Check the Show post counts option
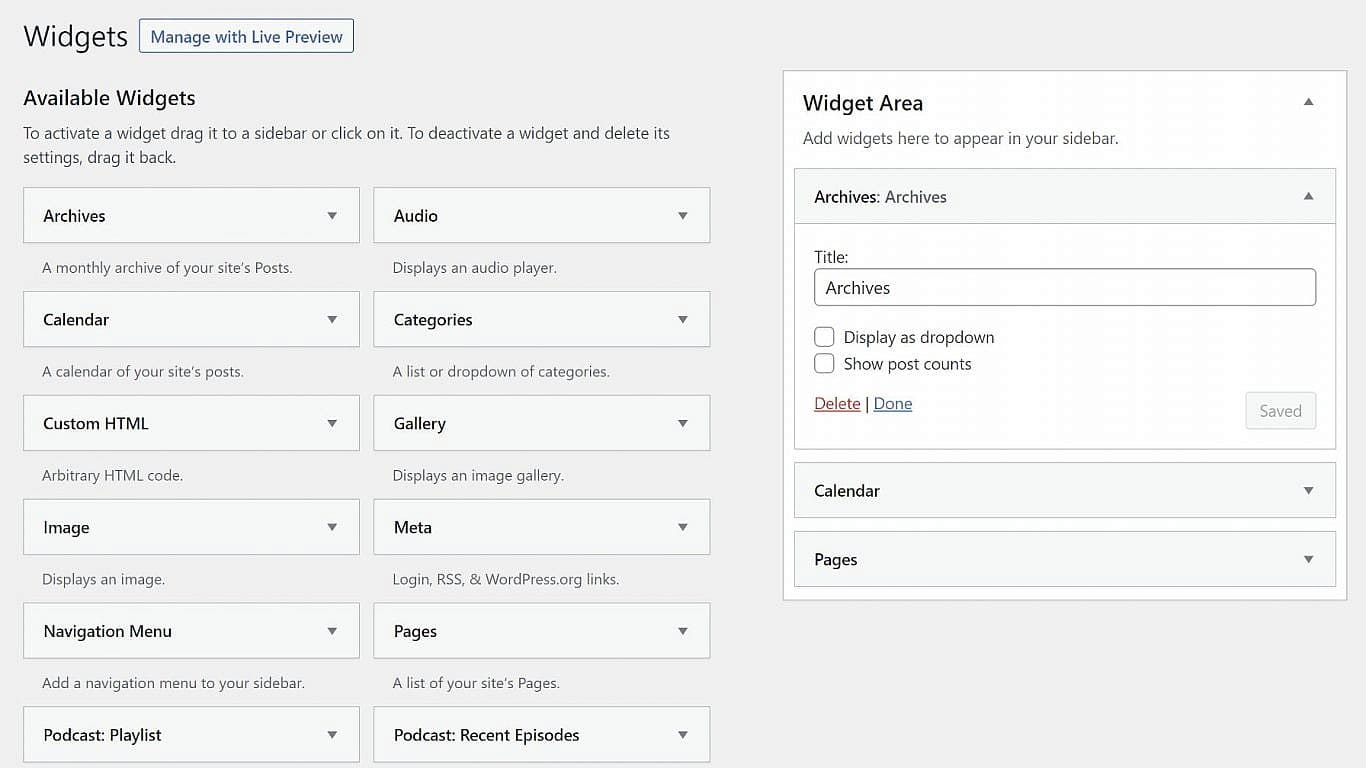 click(x=824, y=364)
